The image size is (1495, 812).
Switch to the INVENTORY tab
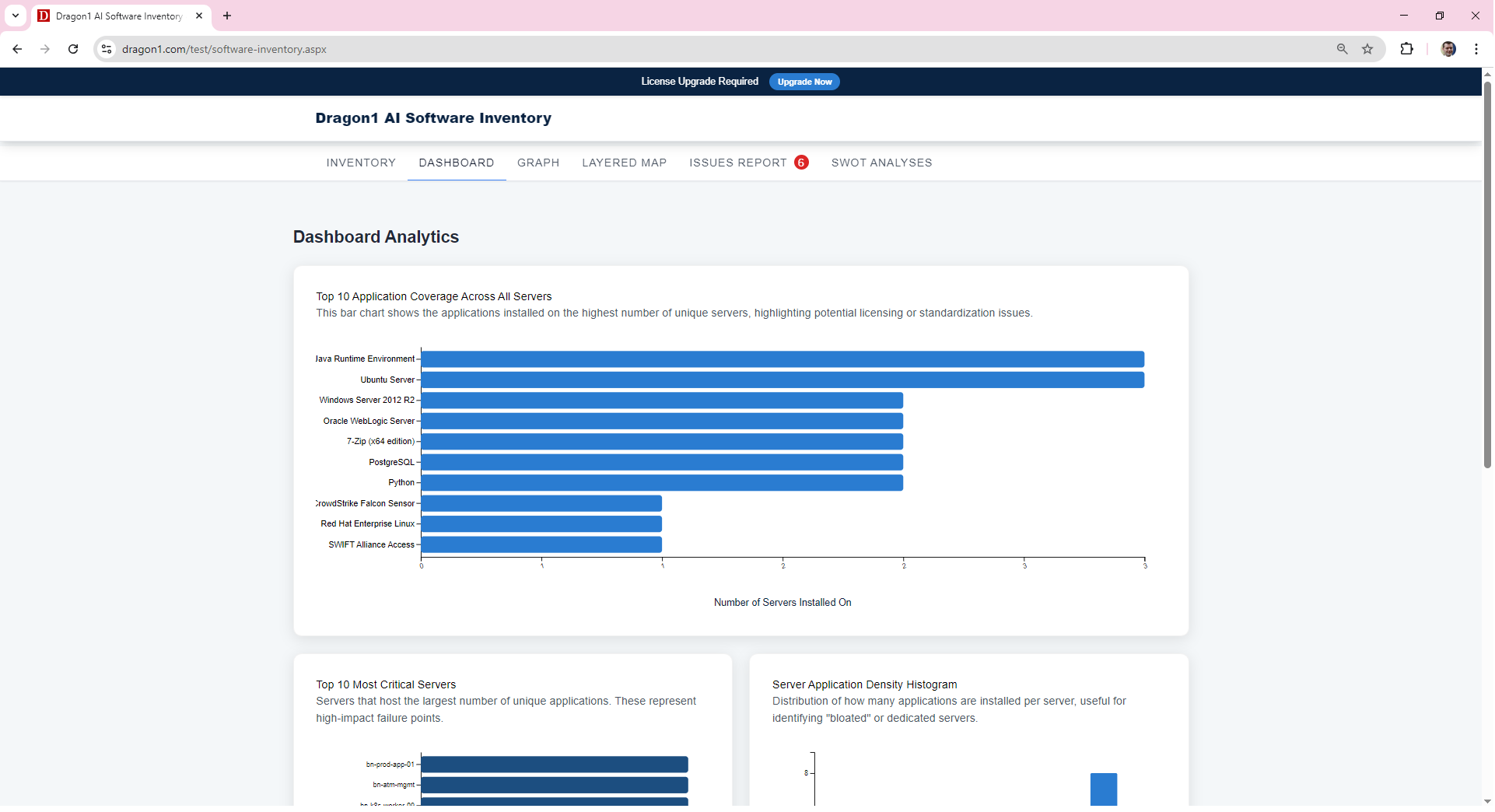tap(360, 163)
